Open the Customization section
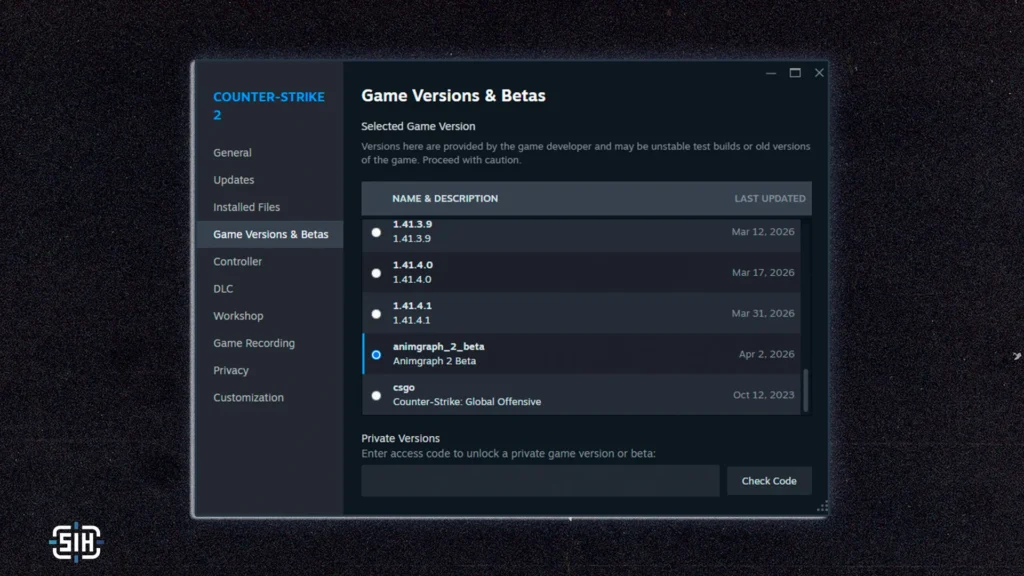1024x576 pixels. pos(248,397)
